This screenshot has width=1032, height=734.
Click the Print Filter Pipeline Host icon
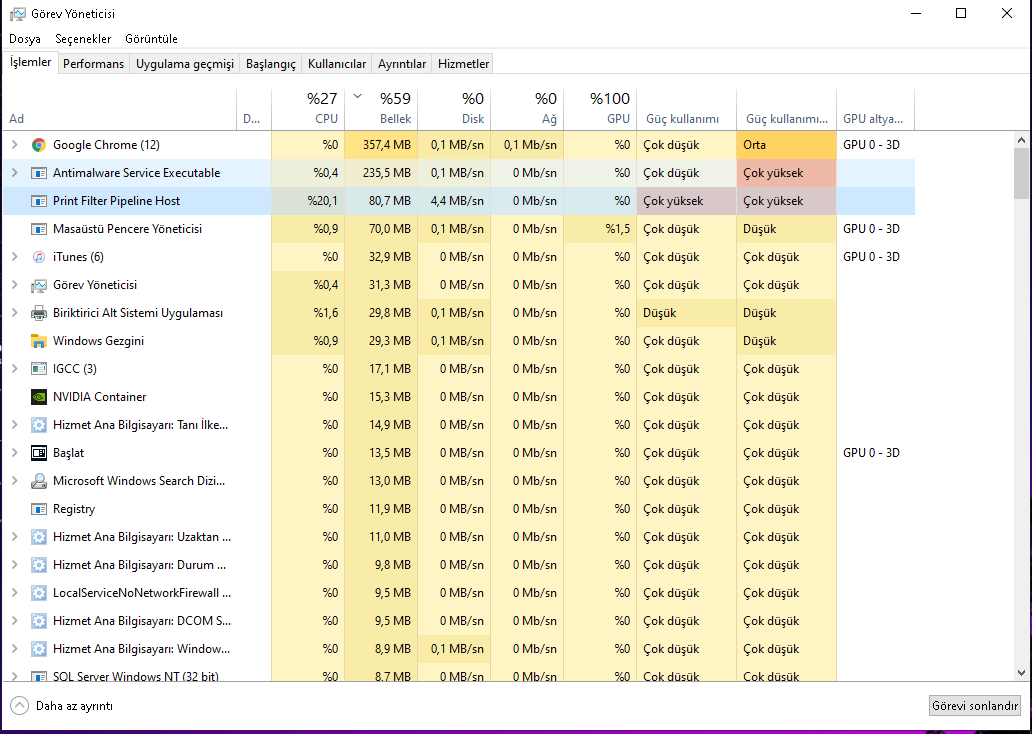click(39, 201)
